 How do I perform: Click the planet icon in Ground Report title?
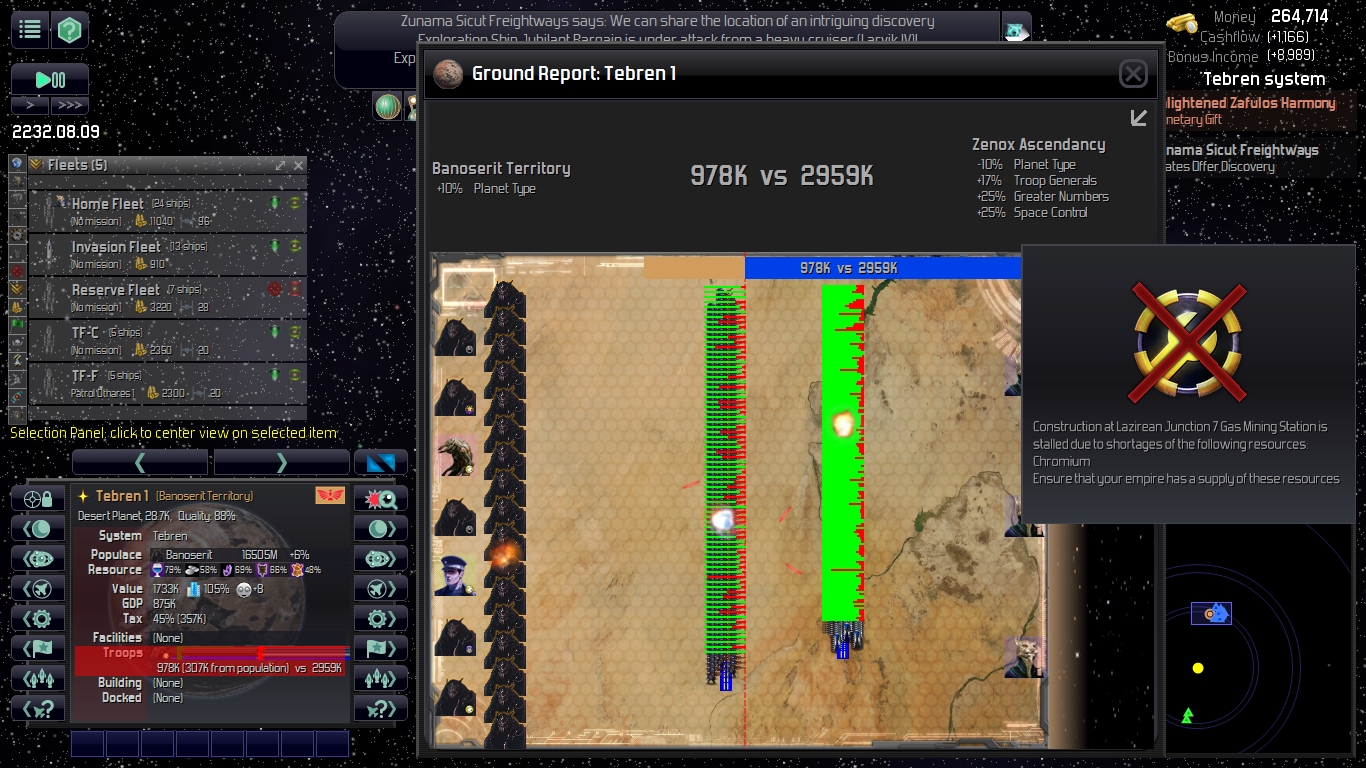click(x=448, y=73)
